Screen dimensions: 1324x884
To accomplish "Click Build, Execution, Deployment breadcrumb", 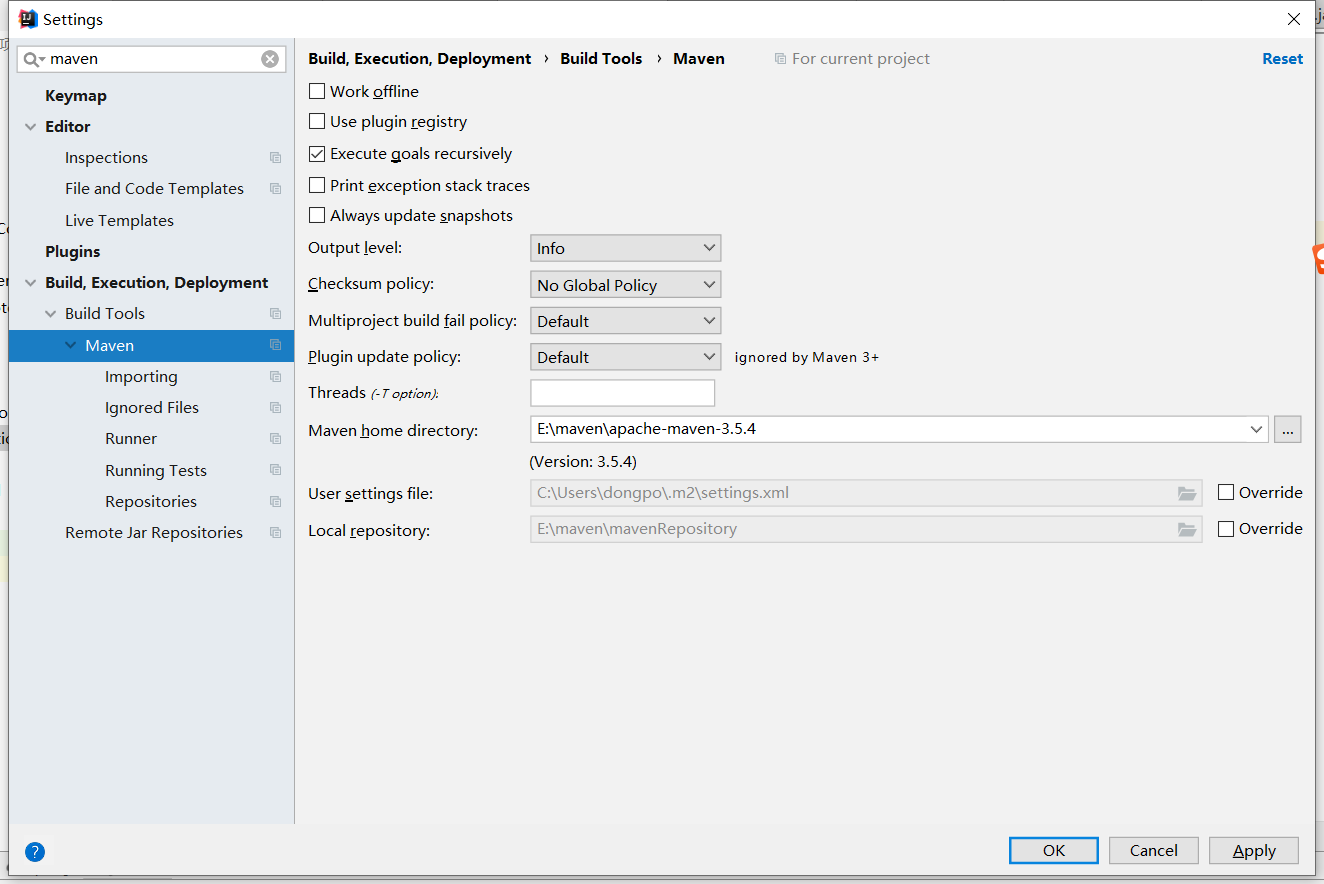I will [420, 59].
